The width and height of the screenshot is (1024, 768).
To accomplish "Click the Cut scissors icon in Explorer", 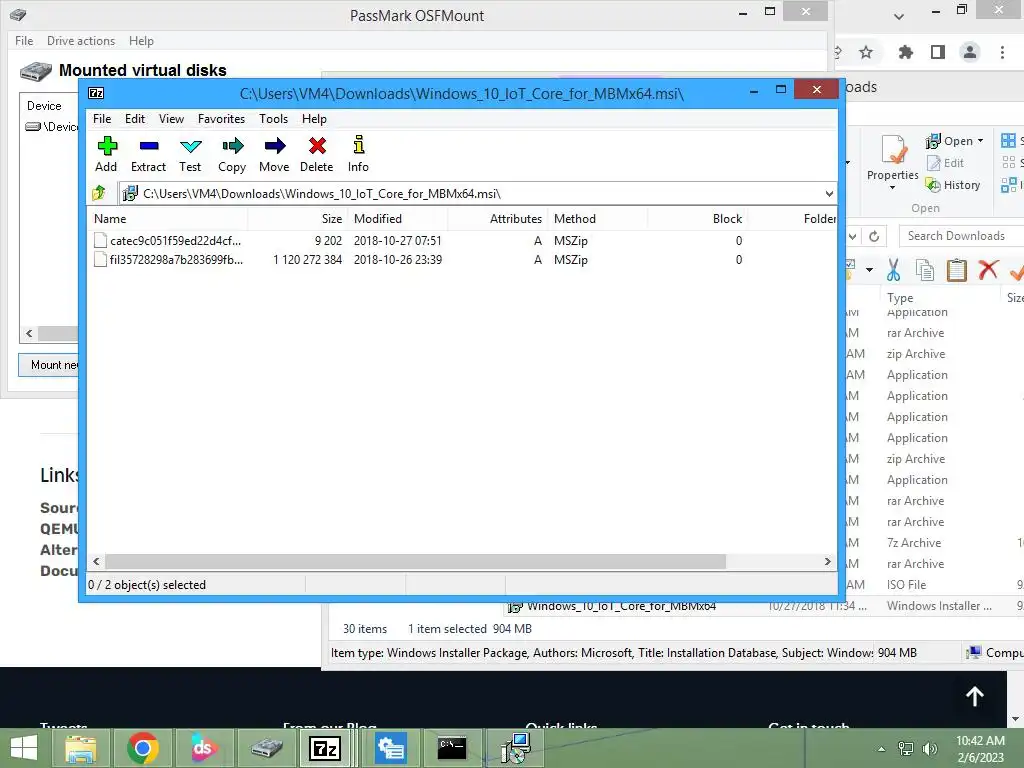I will (893, 270).
